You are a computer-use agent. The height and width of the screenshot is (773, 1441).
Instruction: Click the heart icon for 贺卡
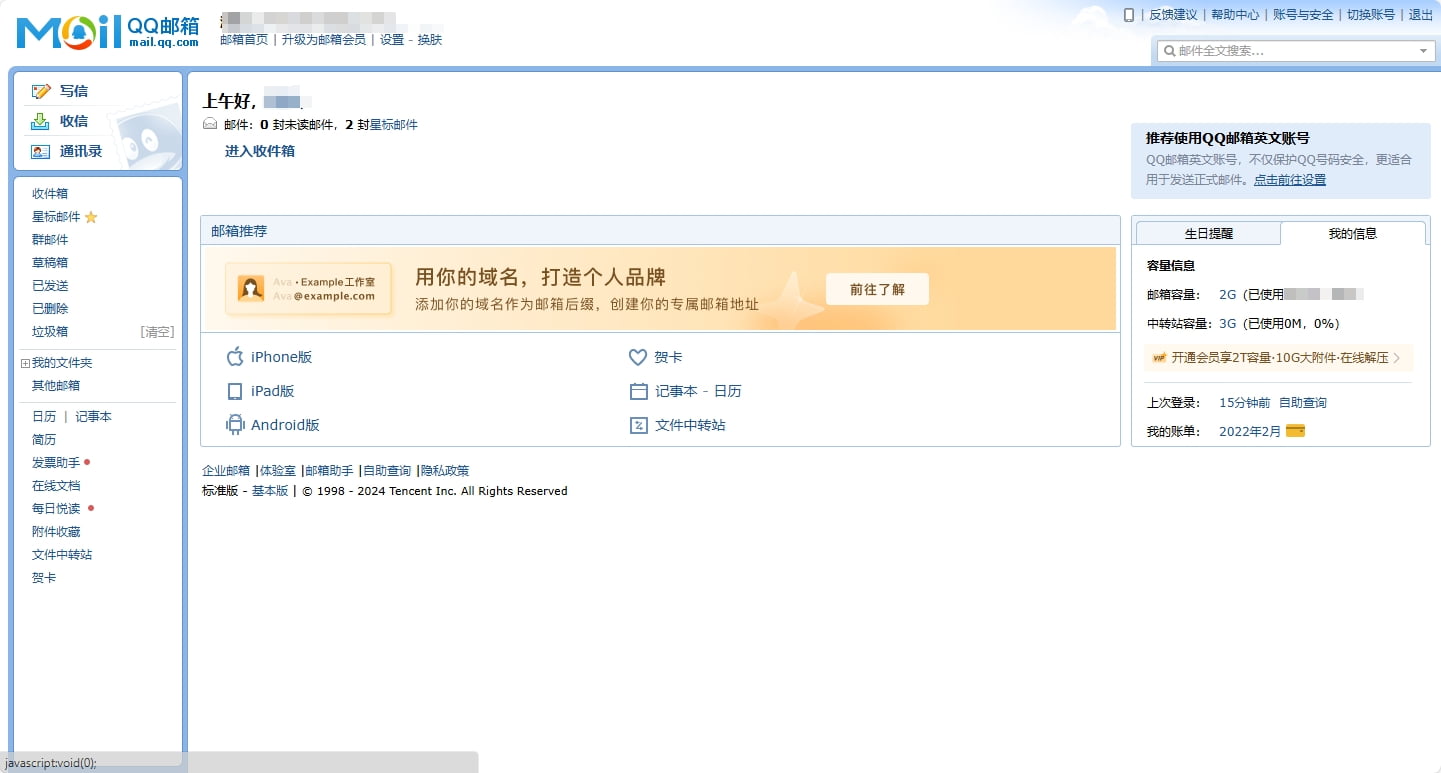pyautogui.click(x=638, y=357)
